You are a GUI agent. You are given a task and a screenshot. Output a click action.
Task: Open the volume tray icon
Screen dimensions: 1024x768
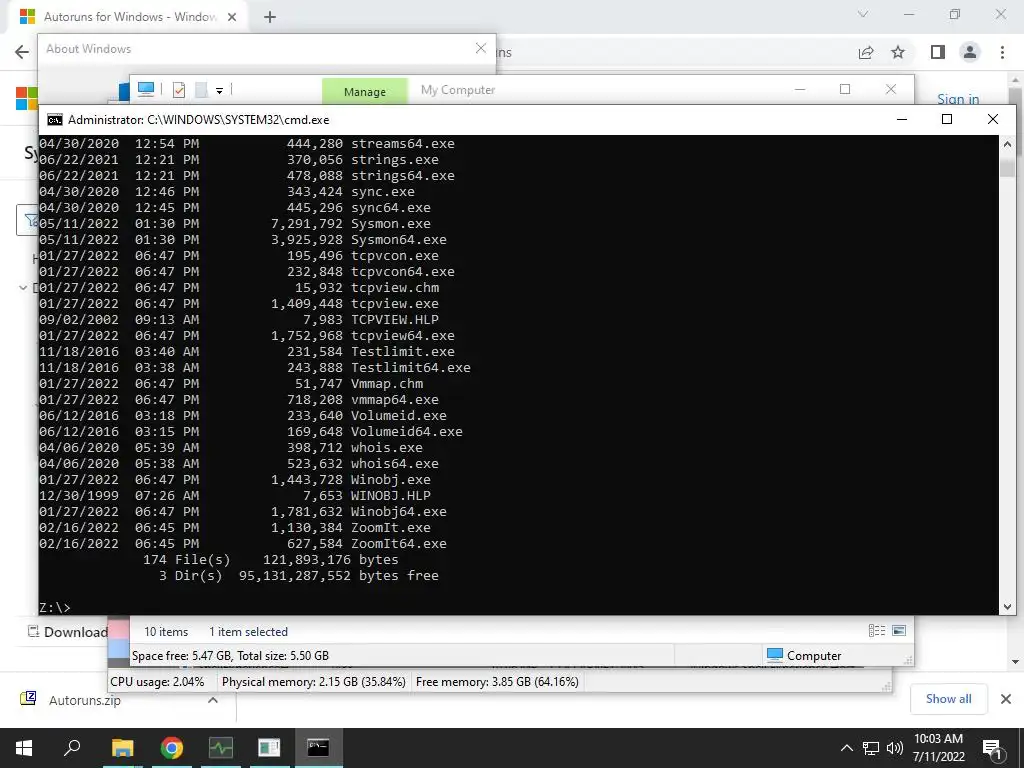tap(895, 748)
